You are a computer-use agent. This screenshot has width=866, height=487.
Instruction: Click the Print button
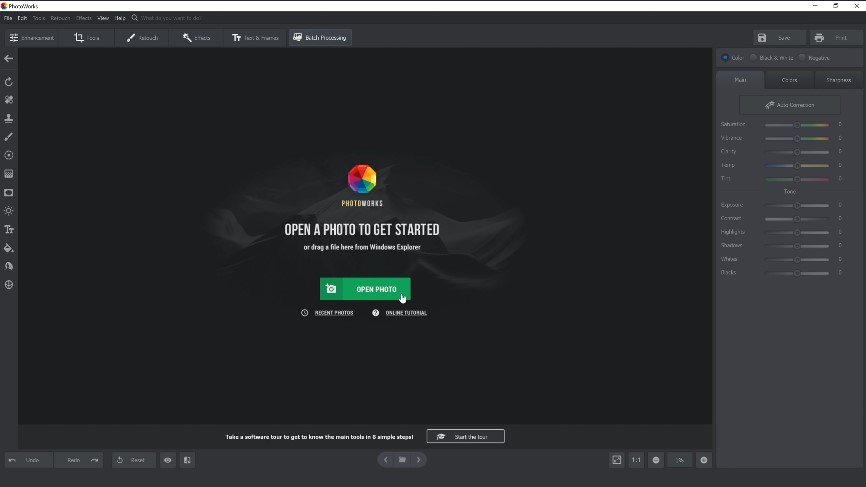835,38
